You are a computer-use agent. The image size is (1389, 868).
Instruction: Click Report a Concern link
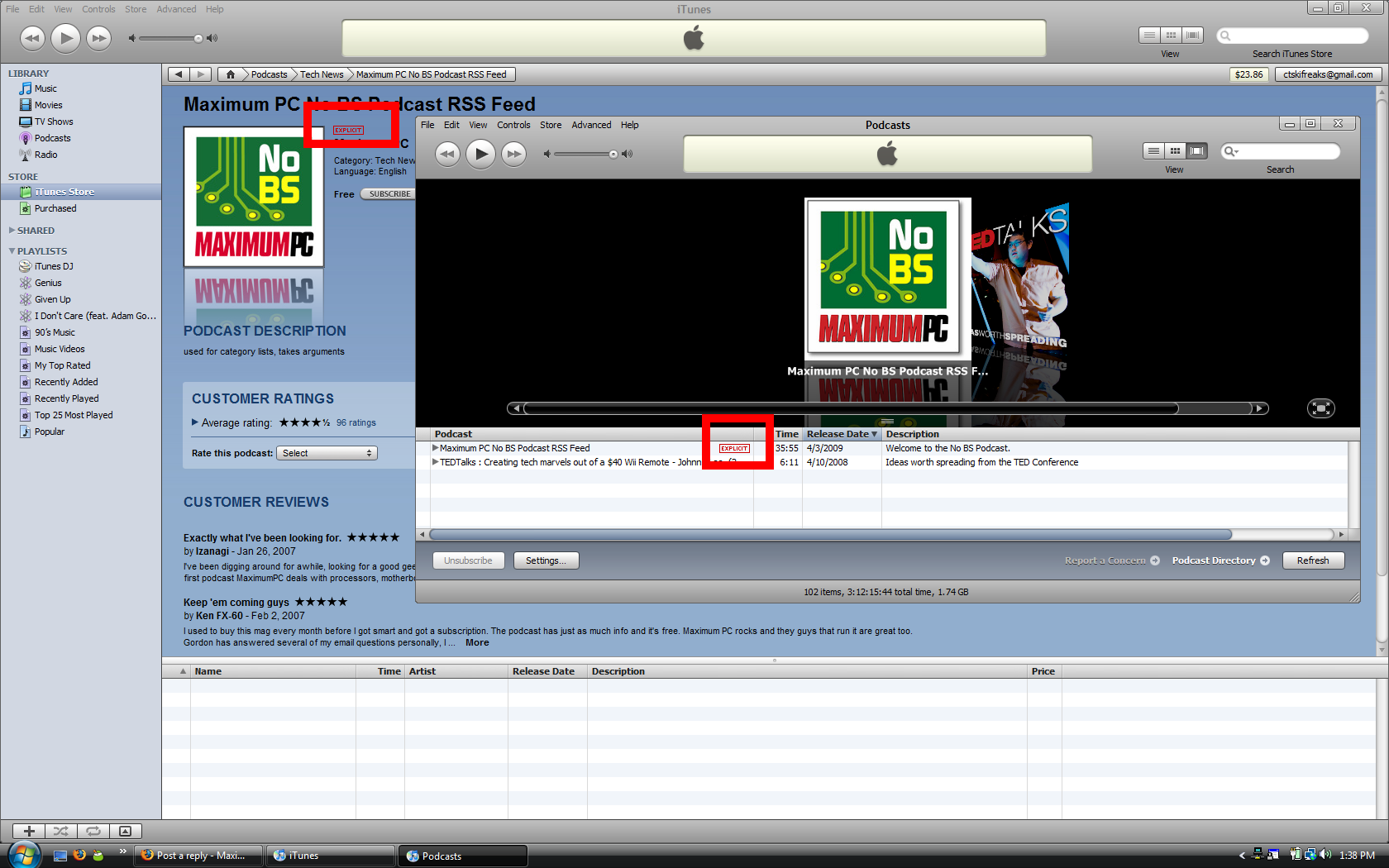point(1112,560)
